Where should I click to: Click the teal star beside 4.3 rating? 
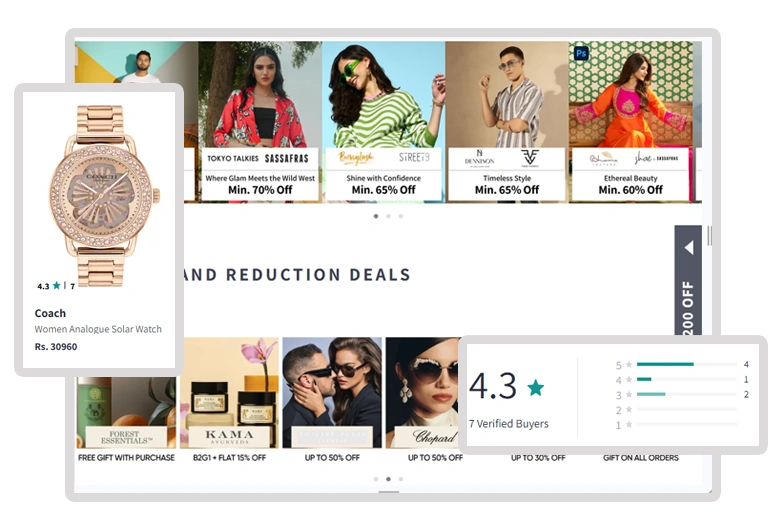(x=535, y=387)
